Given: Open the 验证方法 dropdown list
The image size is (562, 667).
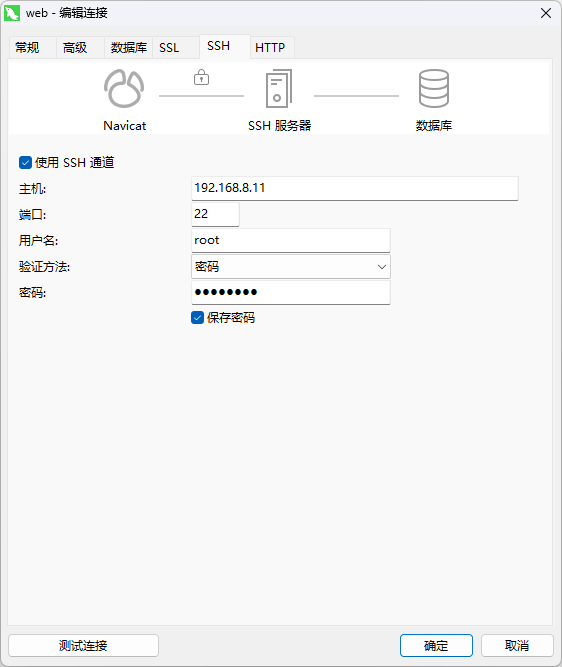Looking at the screenshot, I should coord(291,267).
